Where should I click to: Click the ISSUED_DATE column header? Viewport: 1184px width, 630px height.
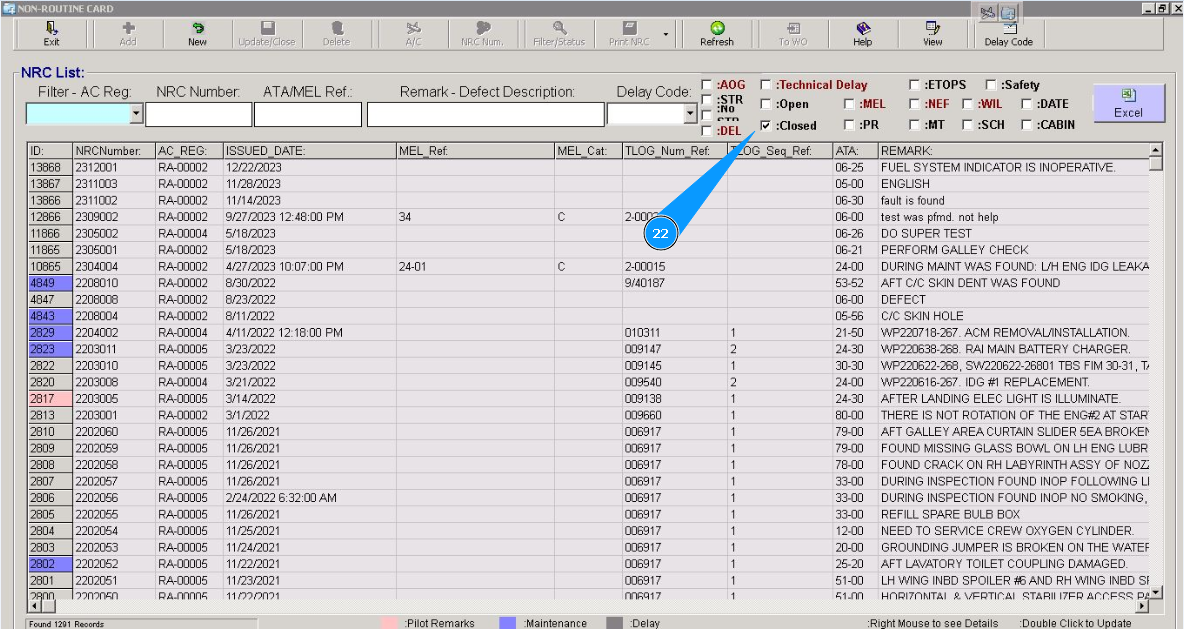[310, 151]
